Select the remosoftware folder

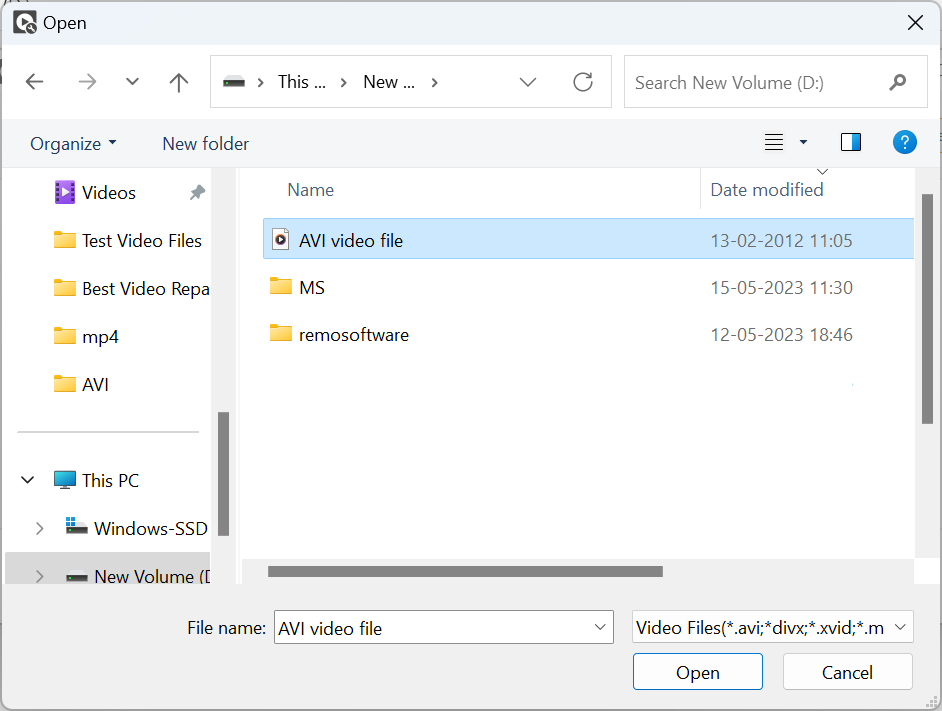tap(355, 335)
